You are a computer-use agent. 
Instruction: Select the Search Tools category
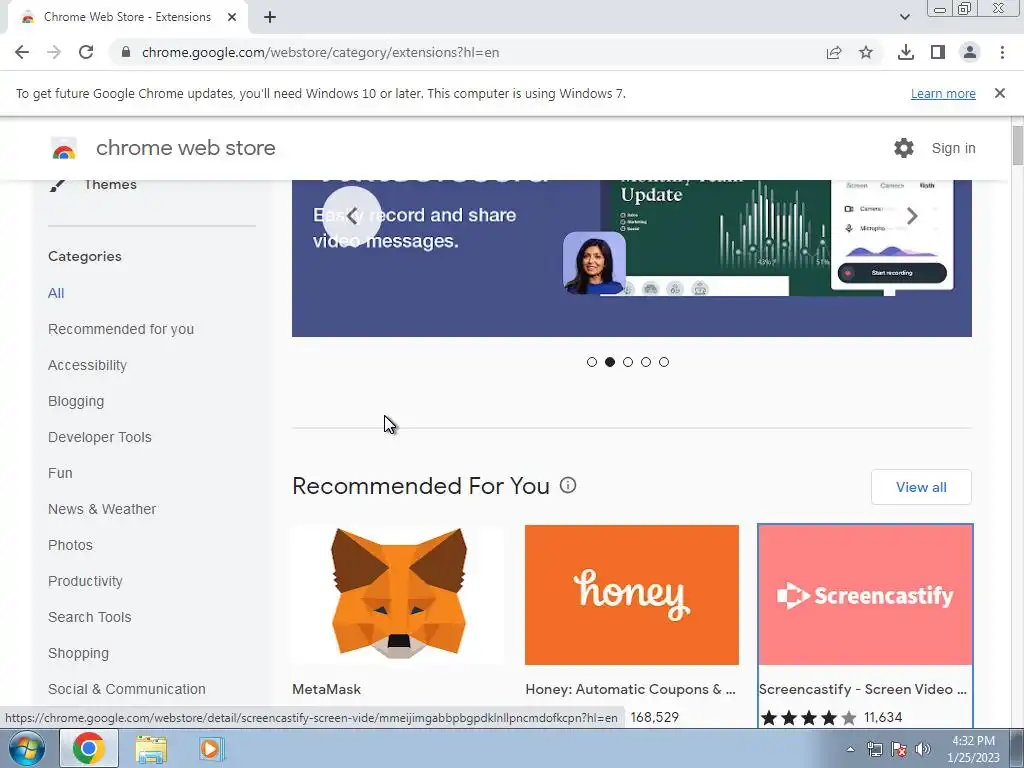89,617
